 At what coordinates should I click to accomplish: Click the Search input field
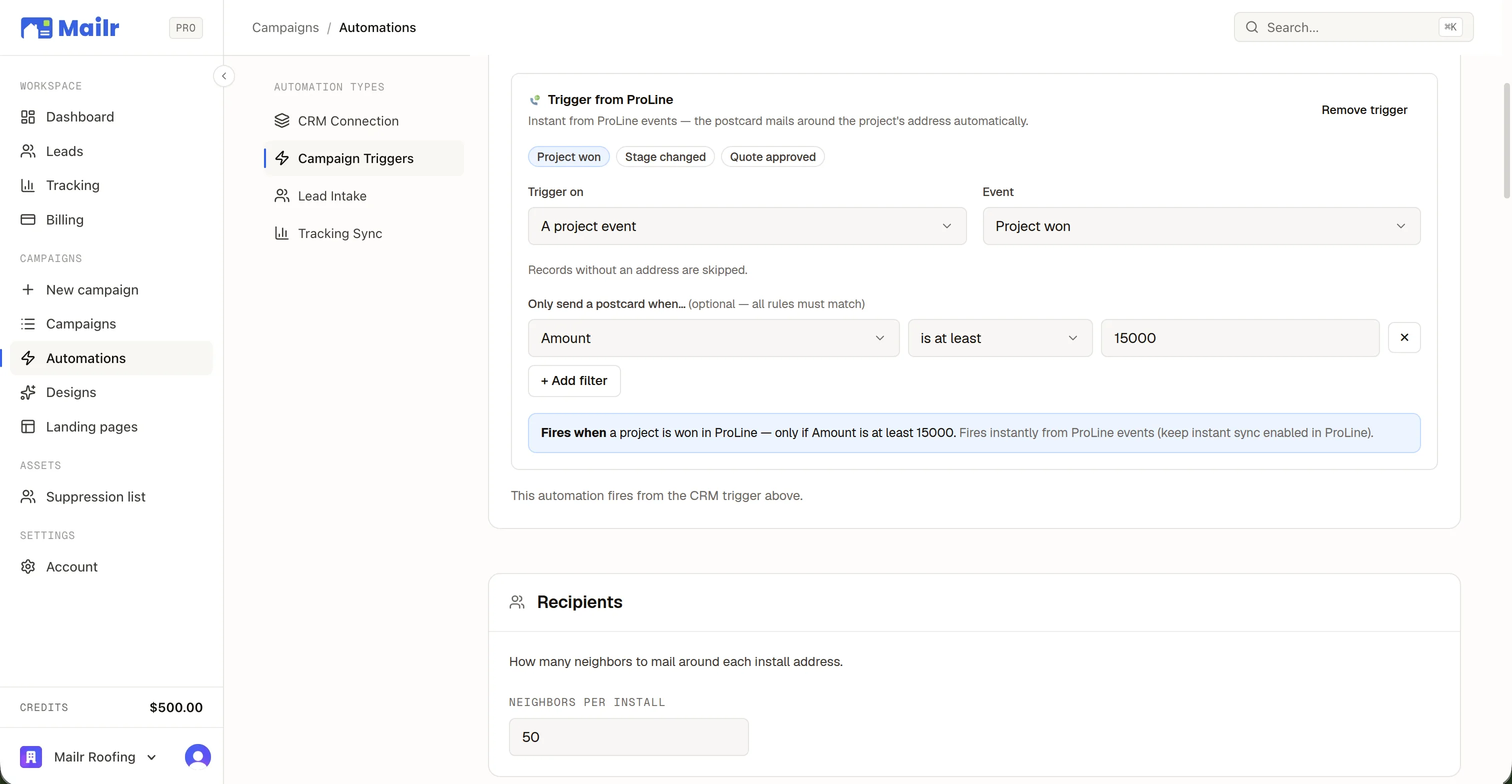pyautogui.click(x=1353, y=27)
